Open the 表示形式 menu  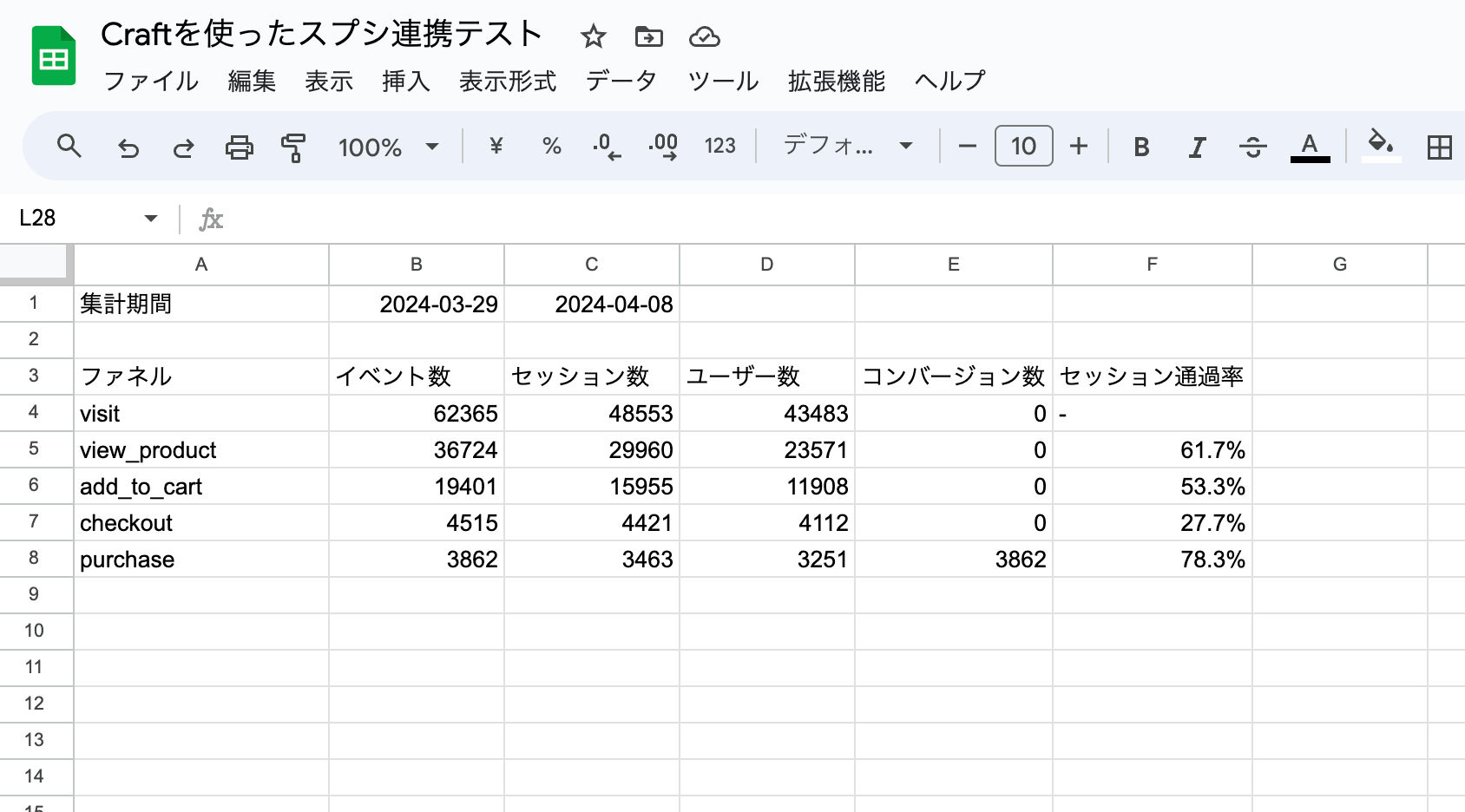pos(508,81)
